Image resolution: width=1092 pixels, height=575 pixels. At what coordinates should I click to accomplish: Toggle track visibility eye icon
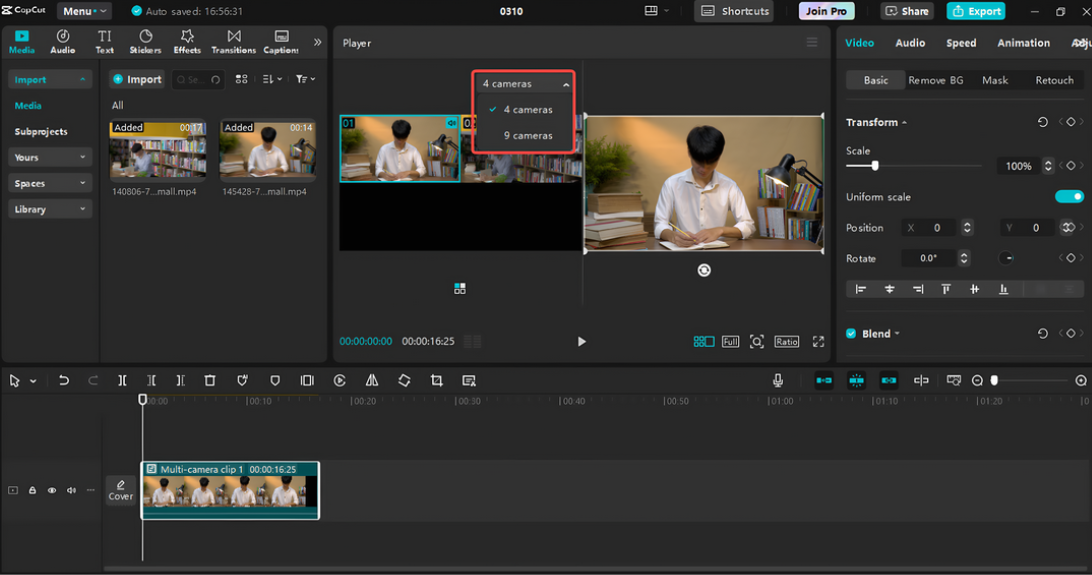coord(52,491)
